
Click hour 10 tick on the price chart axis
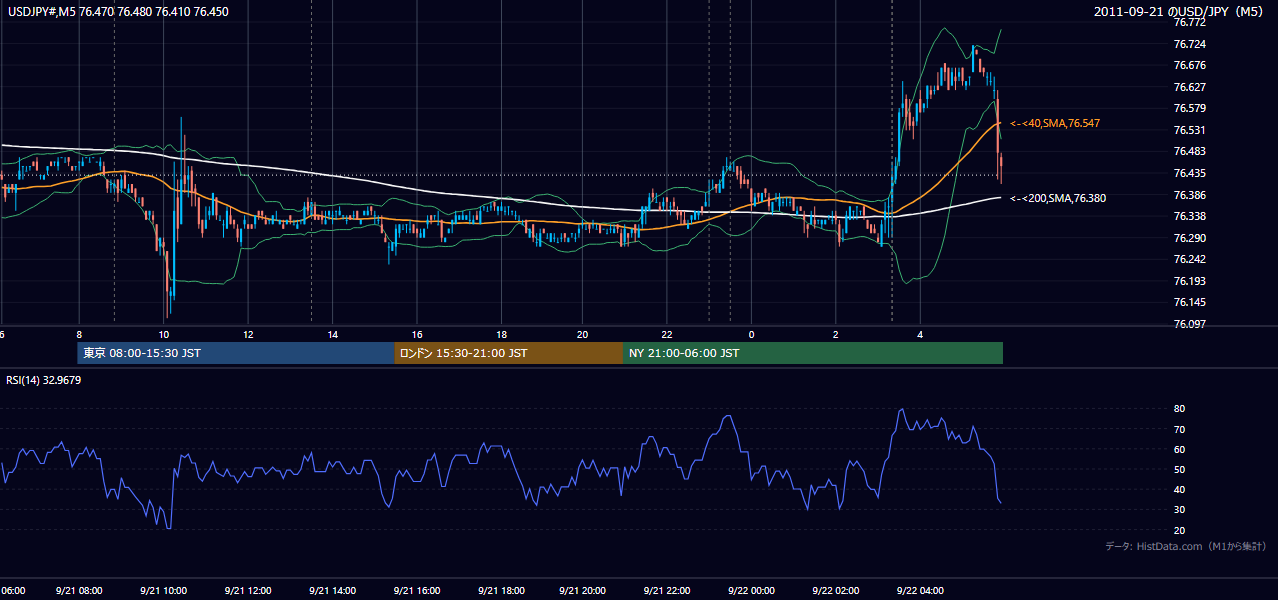(x=163, y=335)
